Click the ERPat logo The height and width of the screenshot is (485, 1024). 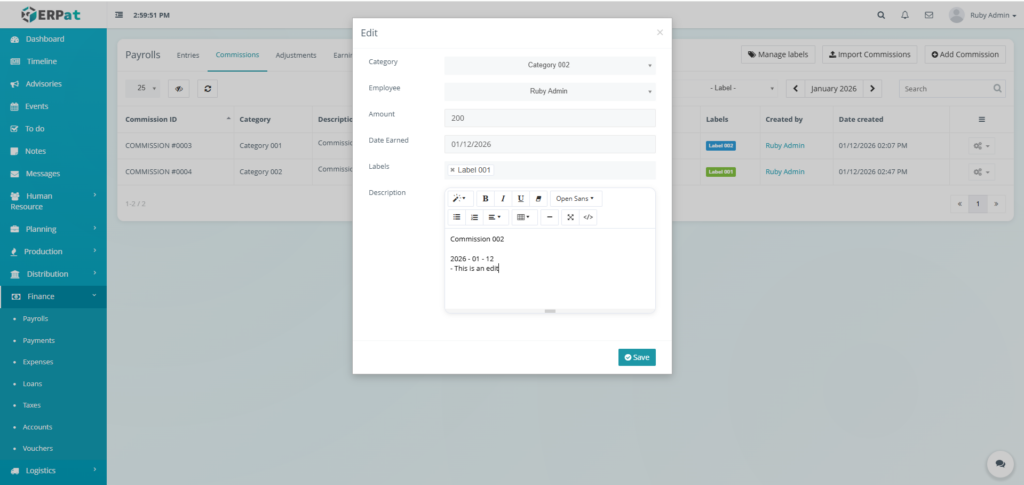pyautogui.click(x=51, y=14)
